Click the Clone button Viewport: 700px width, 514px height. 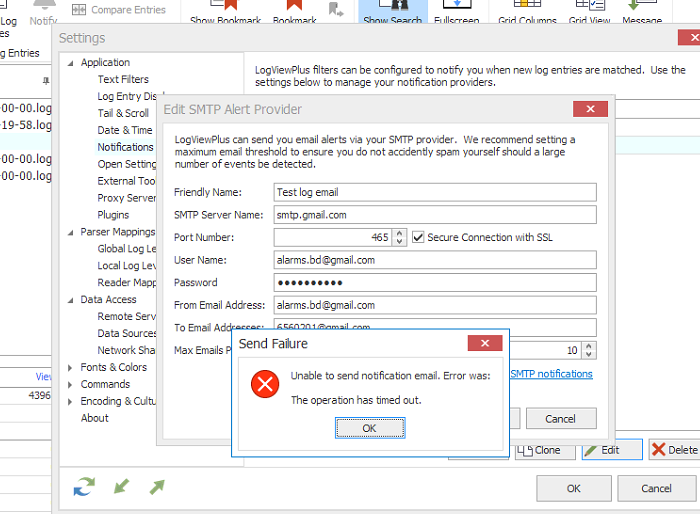click(545, 450)
